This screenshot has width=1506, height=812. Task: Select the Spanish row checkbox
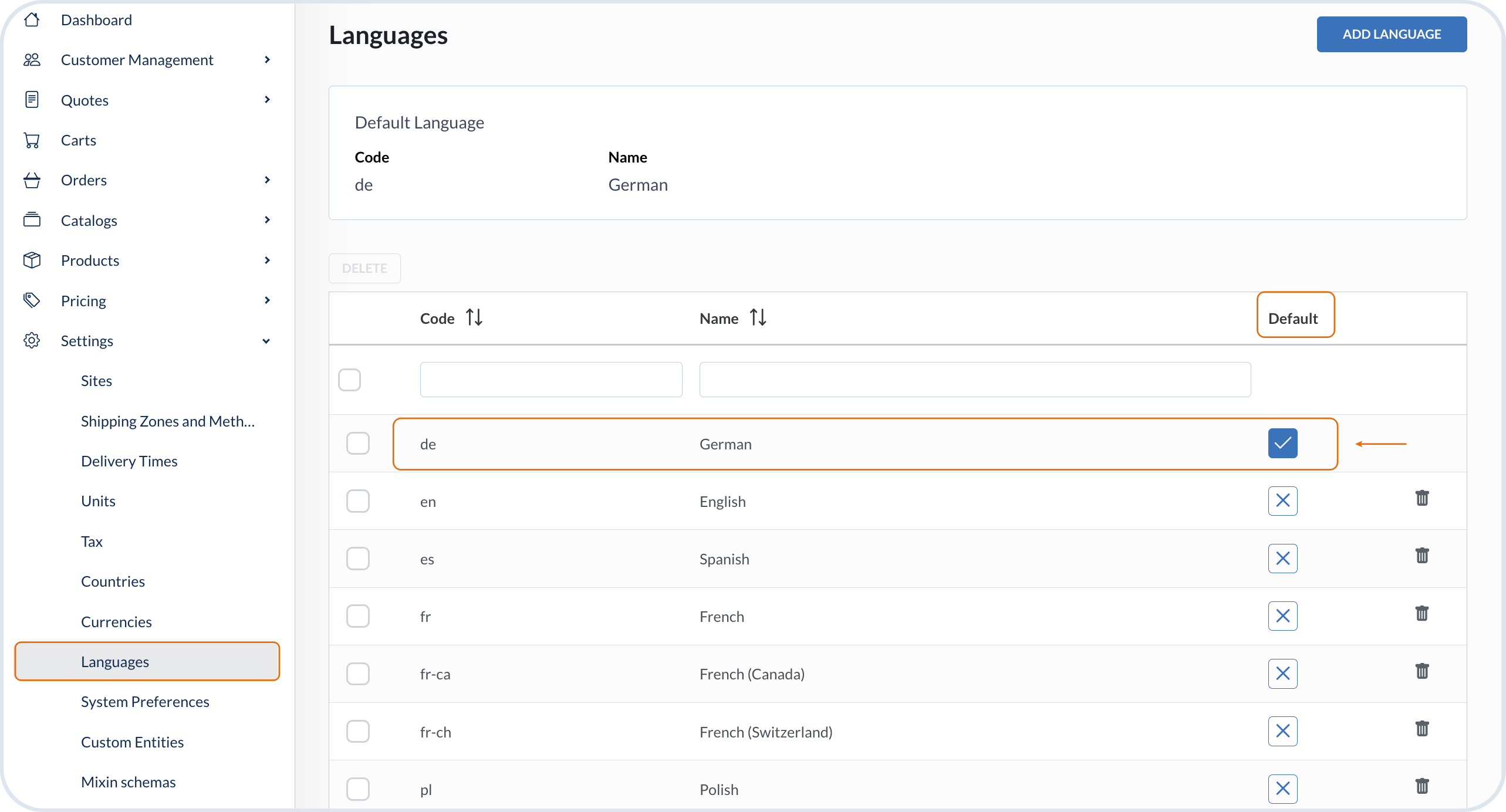[x=357, y=559]
